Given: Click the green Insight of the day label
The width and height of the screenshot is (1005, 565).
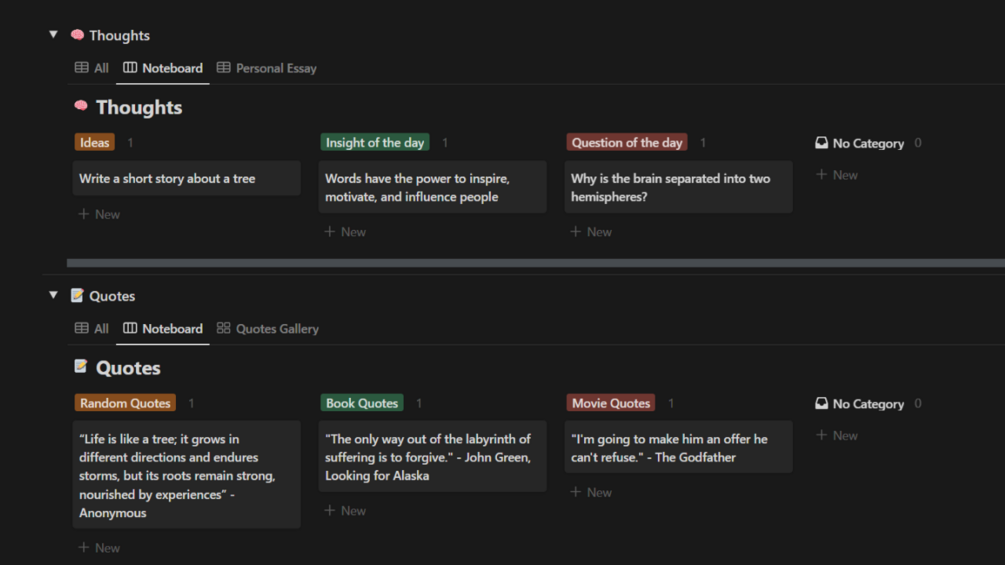Looking at the screenshot, I should [x=374, y=143].
